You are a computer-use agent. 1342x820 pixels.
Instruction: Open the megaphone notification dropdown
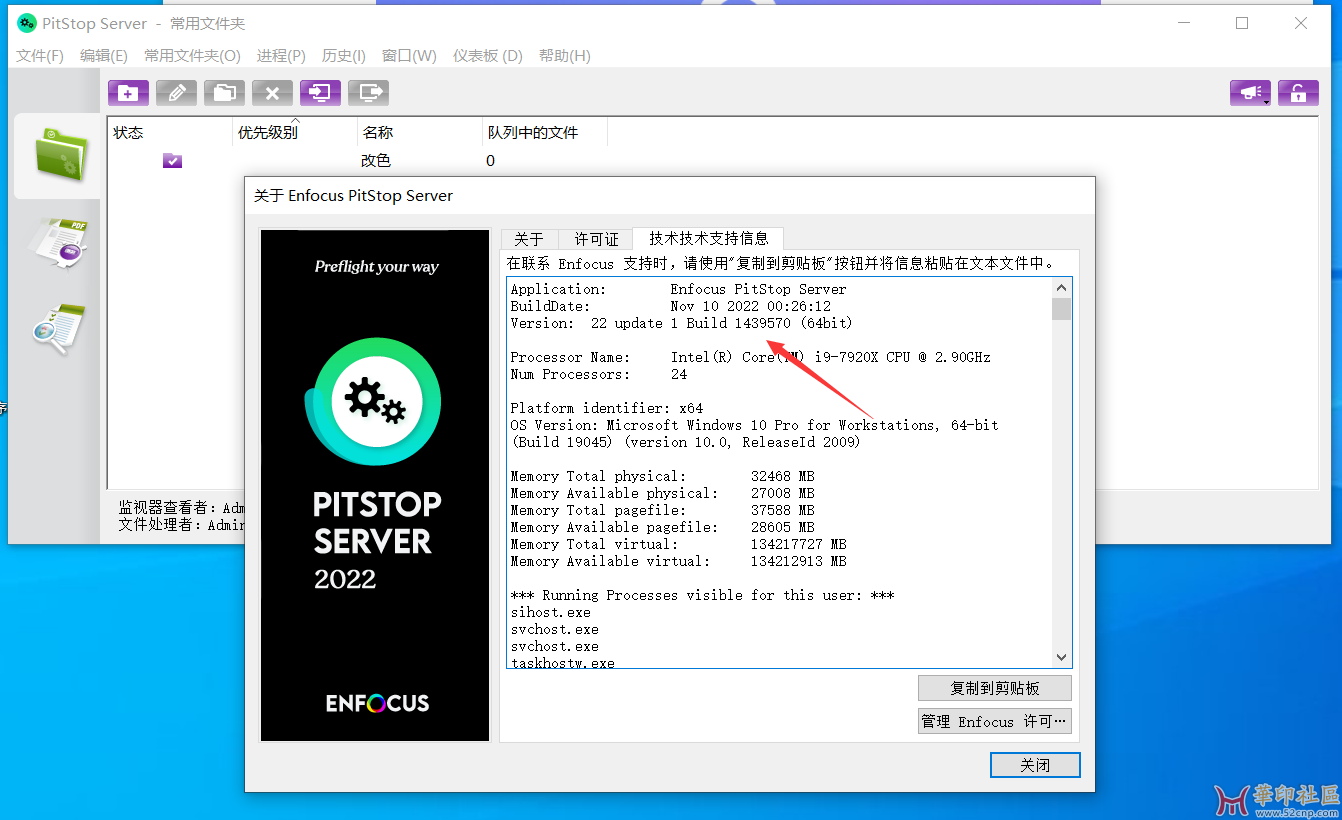coord(1250,93)
